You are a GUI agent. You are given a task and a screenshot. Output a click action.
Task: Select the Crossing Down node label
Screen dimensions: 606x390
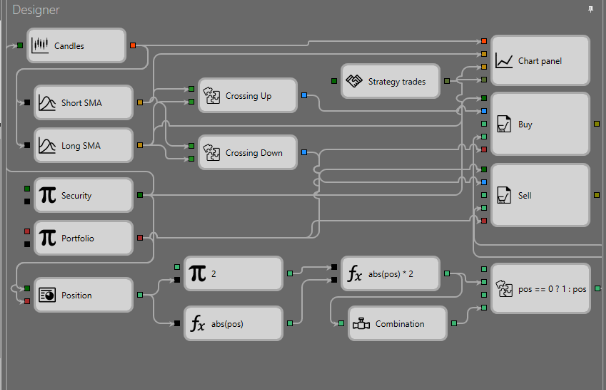click(x=254, y=153)
